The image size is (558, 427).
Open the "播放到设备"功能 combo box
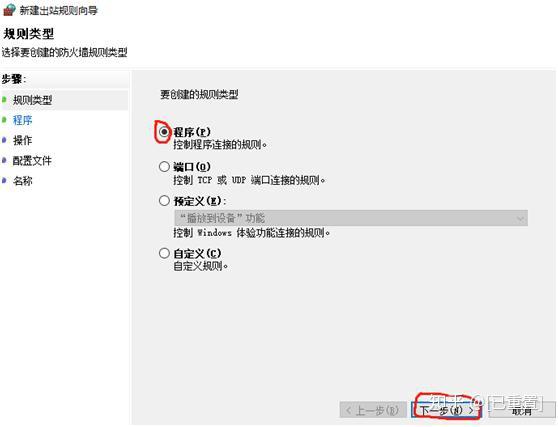point(351,218)
